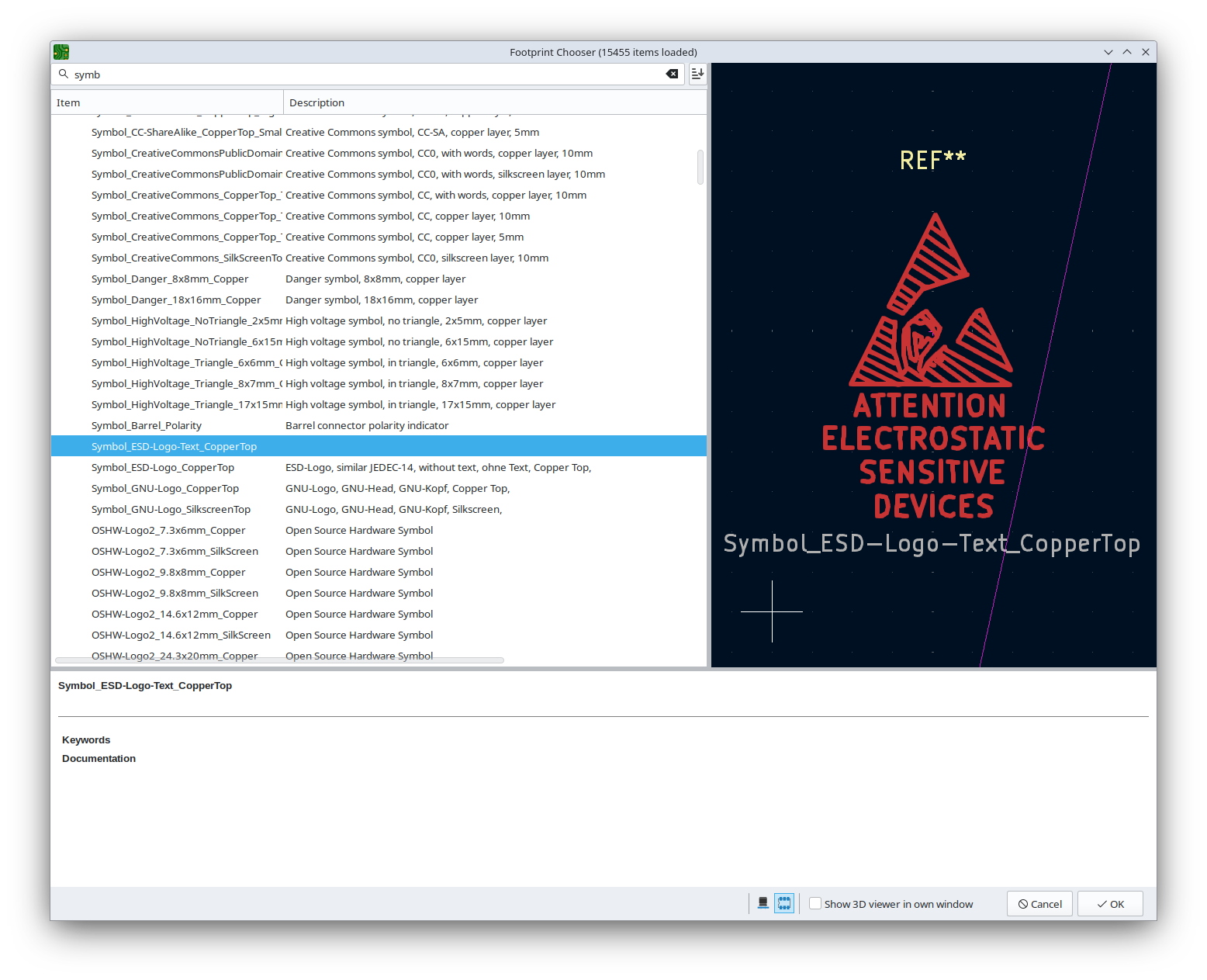Close the Footprint Chooser window

(x=1146, y=52)
